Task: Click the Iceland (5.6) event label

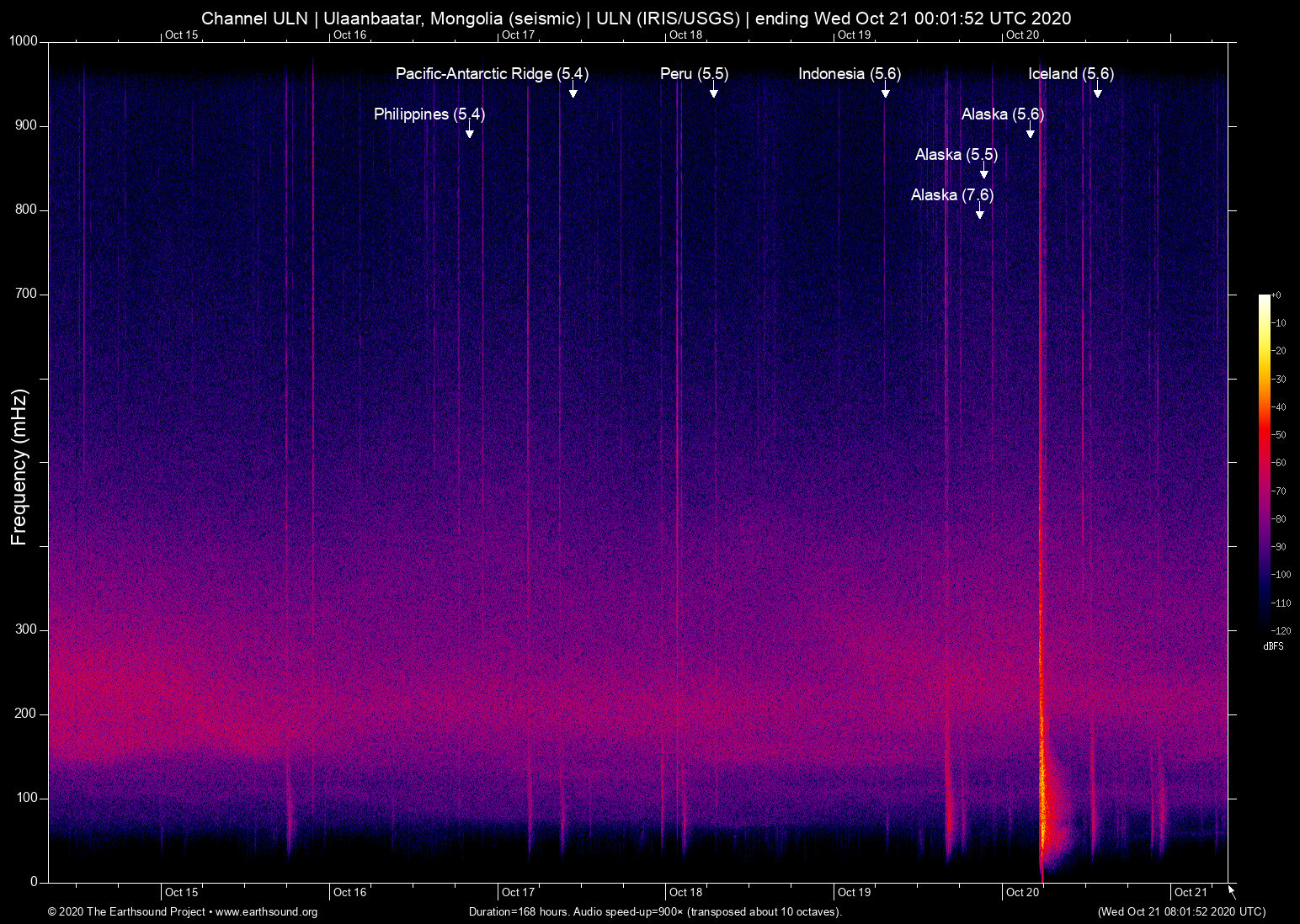Action: (x=1071, y=74)
